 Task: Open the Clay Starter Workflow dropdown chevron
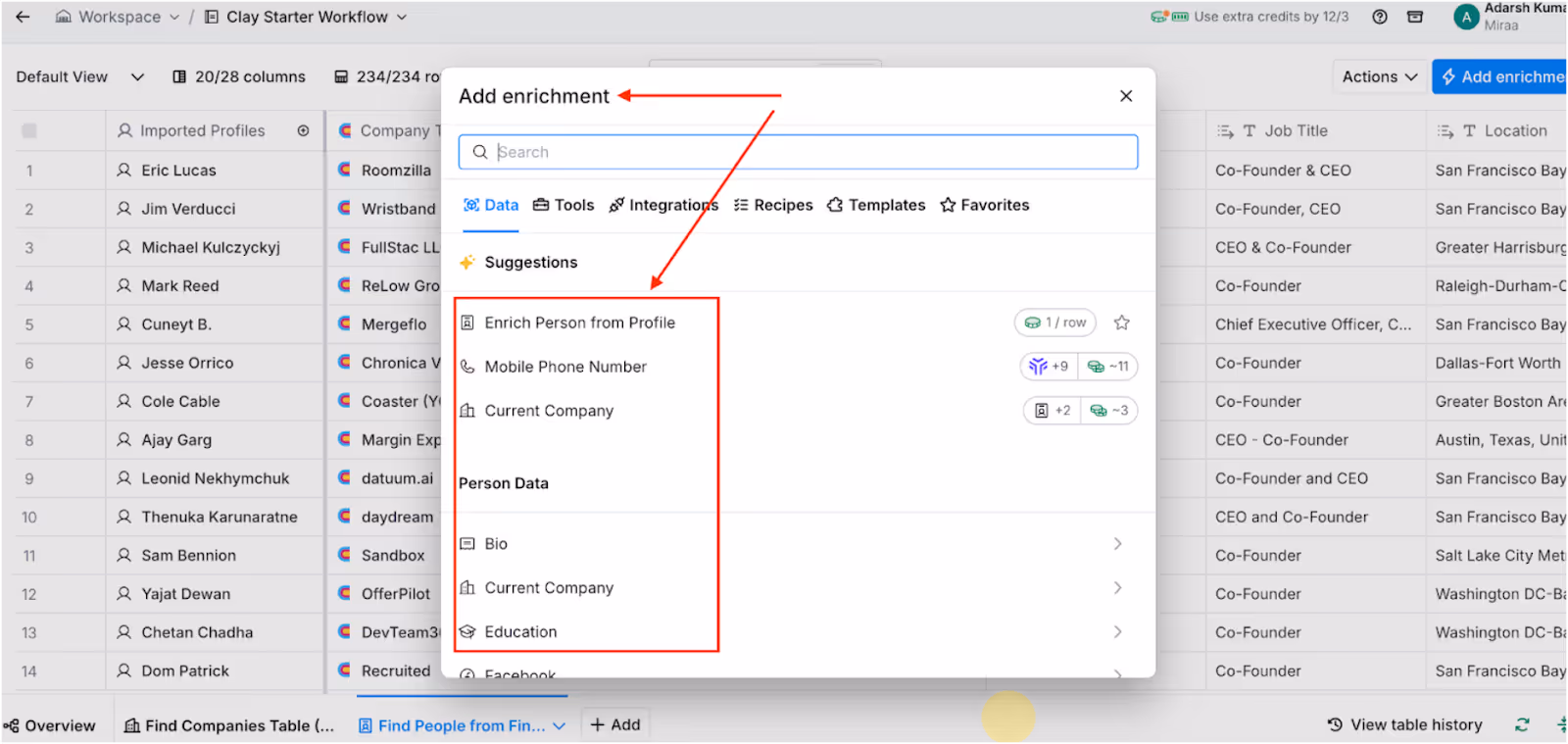click(x=402, y=17)
